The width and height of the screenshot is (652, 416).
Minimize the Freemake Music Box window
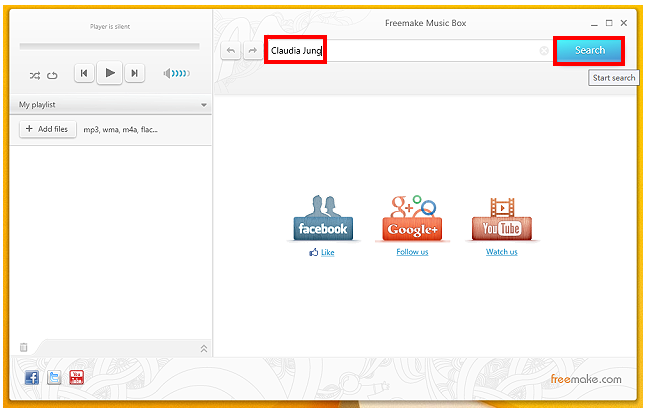(594, 24)
